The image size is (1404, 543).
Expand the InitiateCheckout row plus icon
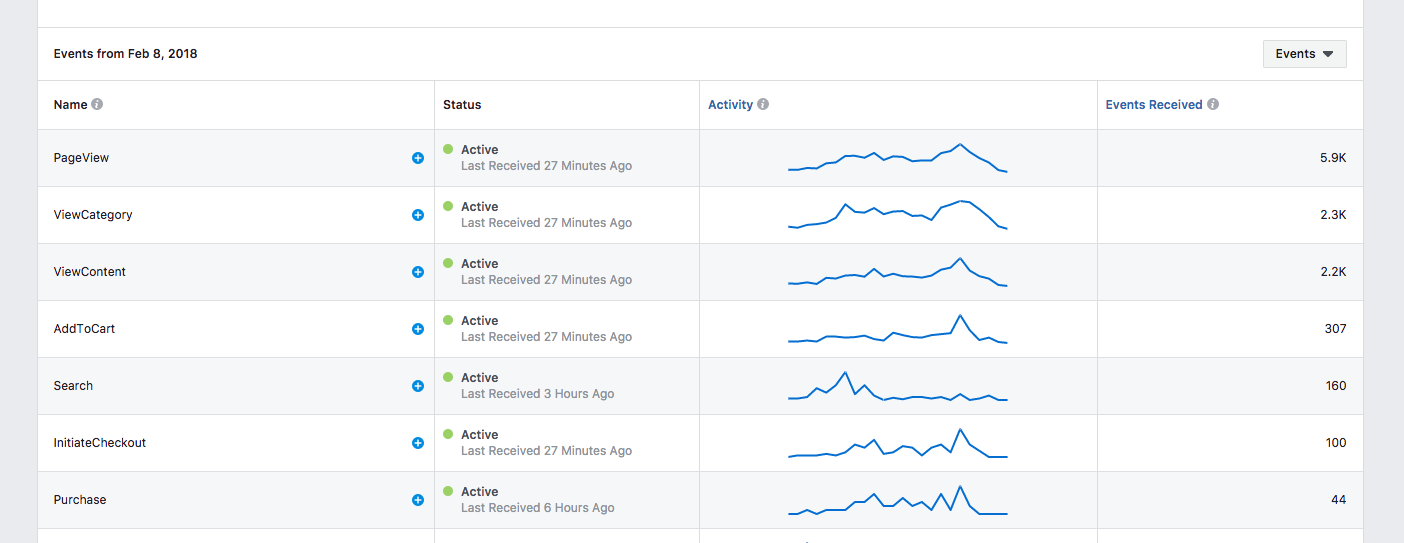[x=418, y=443]
